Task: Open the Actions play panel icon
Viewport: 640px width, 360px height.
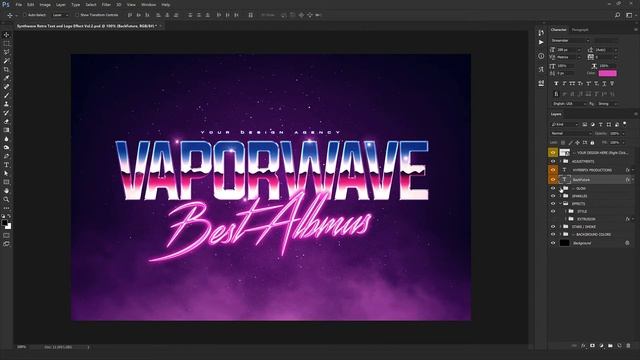Action: click(541, 42)
